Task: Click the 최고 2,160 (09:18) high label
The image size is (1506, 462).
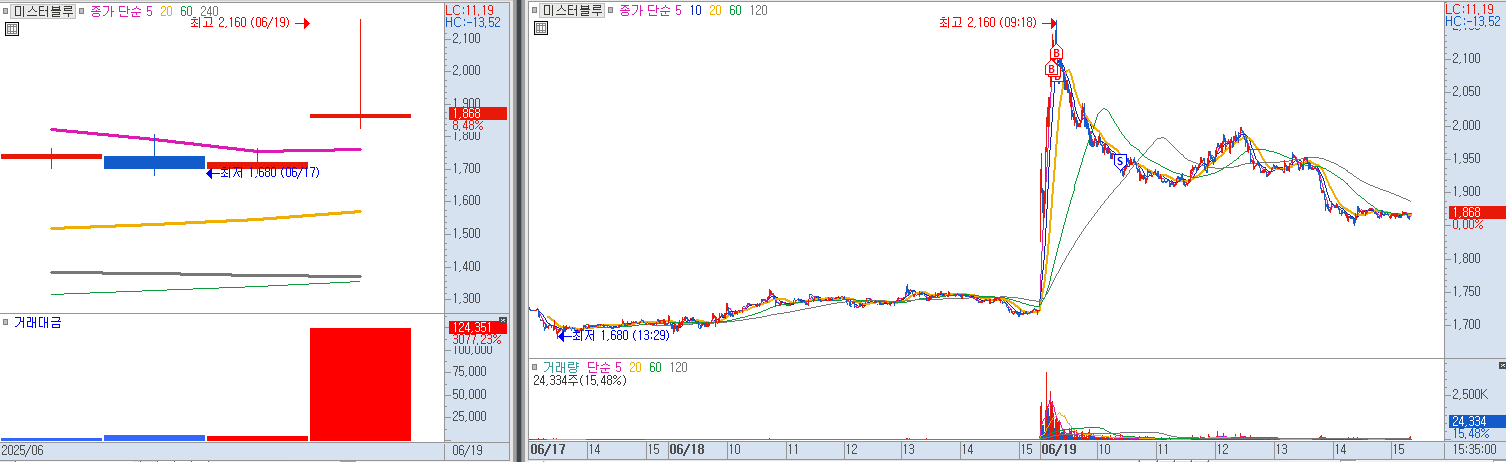Action: [989, 21]
